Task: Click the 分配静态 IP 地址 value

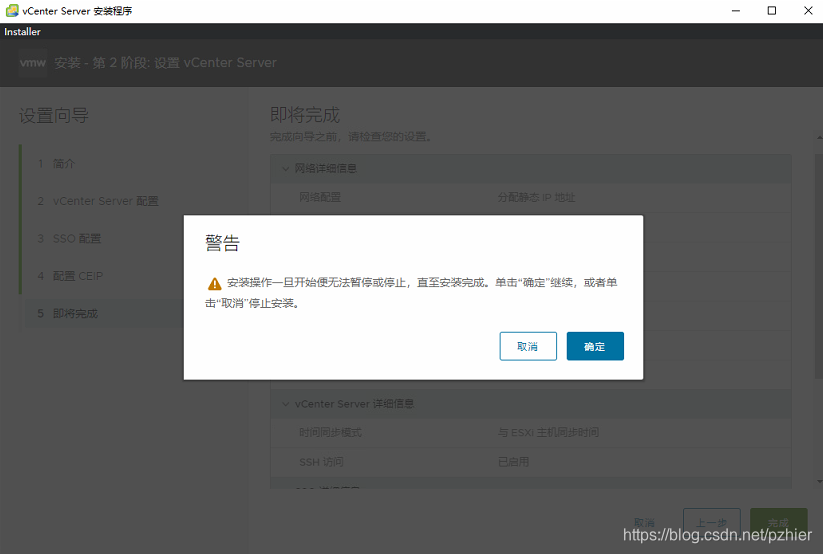Action: pos(536,197)
